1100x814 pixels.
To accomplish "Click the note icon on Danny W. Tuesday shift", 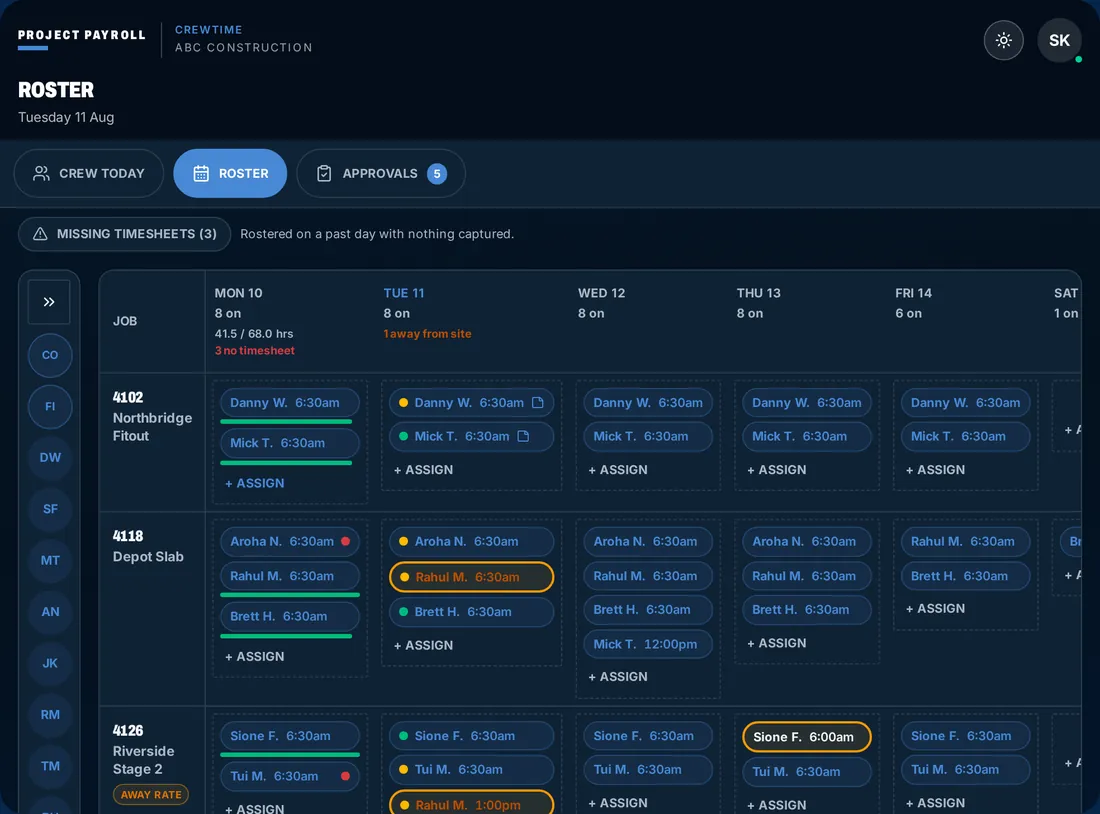I will [x=538, y=403].
